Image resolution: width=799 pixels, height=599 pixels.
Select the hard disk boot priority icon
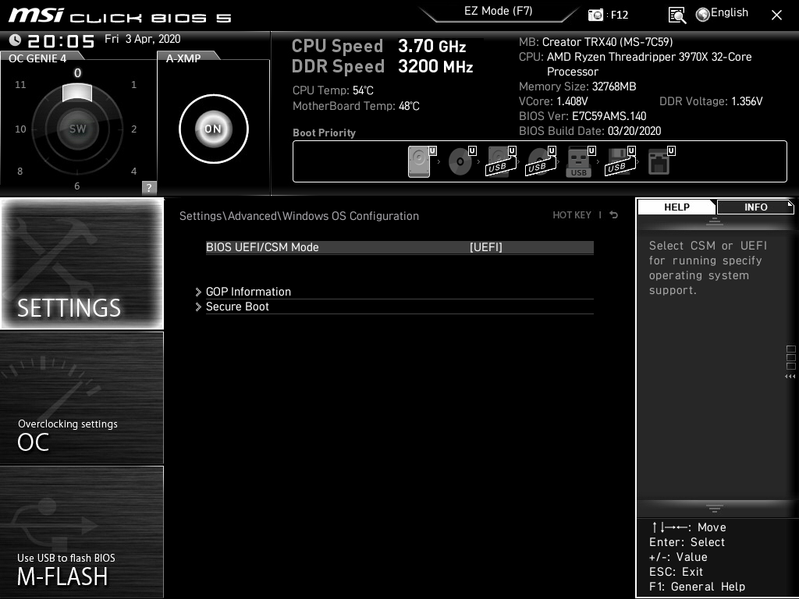click(x=421, y=161)
